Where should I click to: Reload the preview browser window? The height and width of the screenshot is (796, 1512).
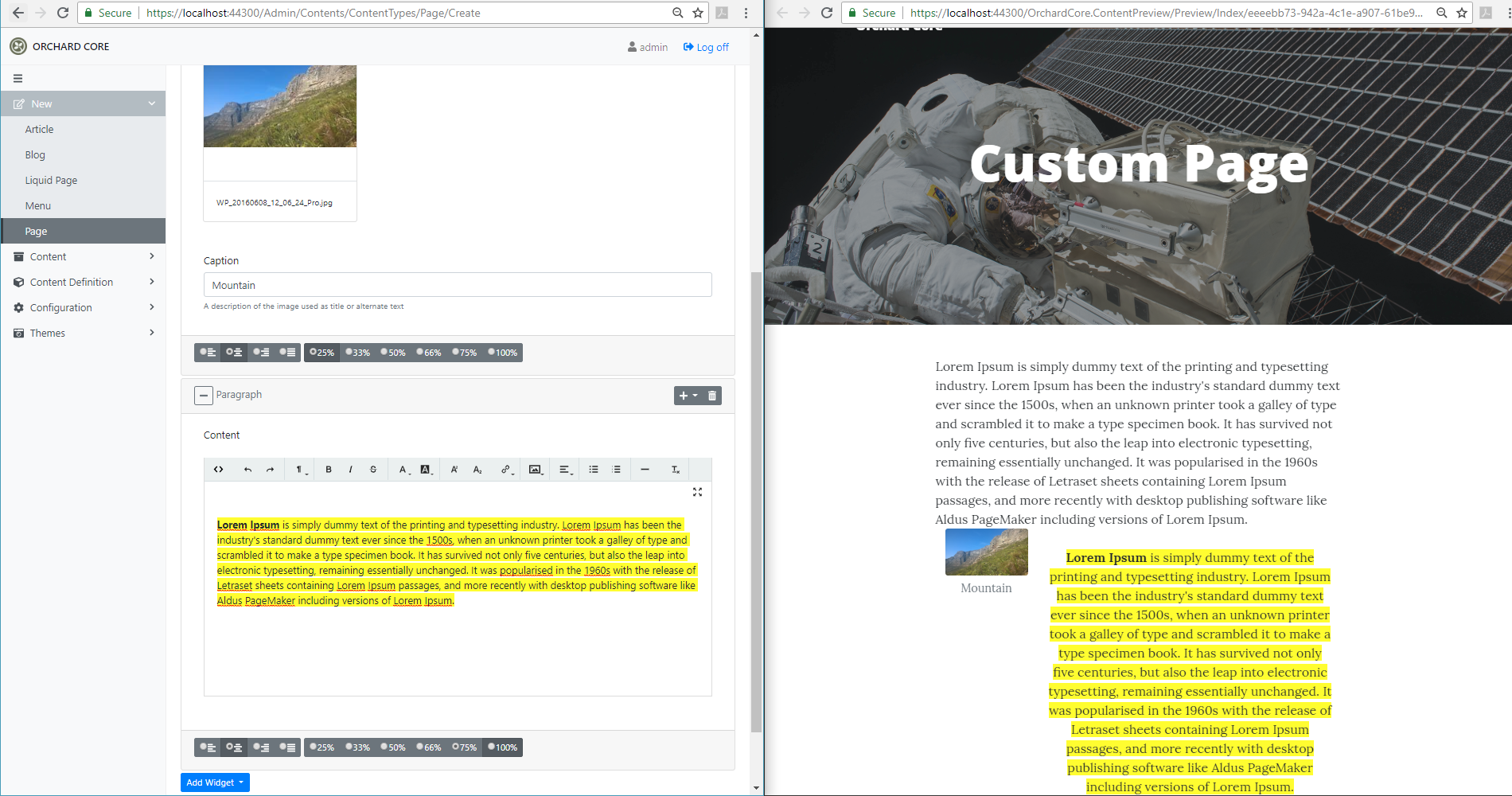click(x=827, y=13)
